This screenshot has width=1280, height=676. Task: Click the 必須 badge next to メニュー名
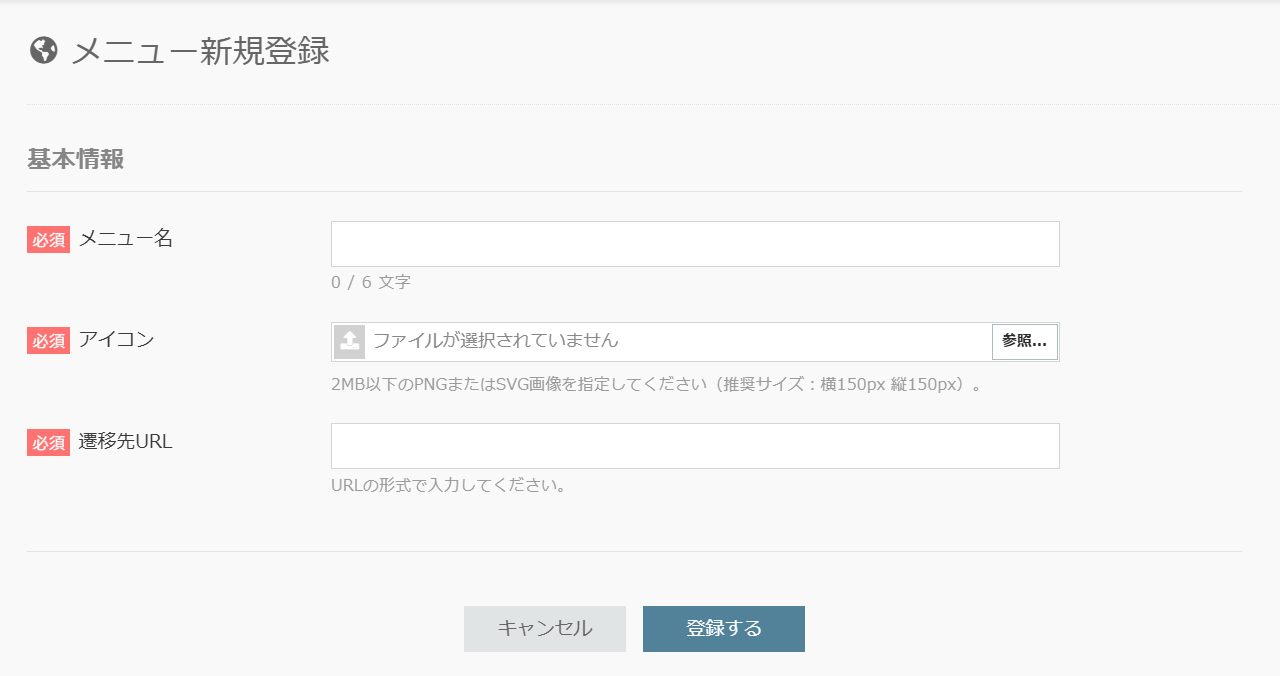pyautogui.click(x=48, y=240)
